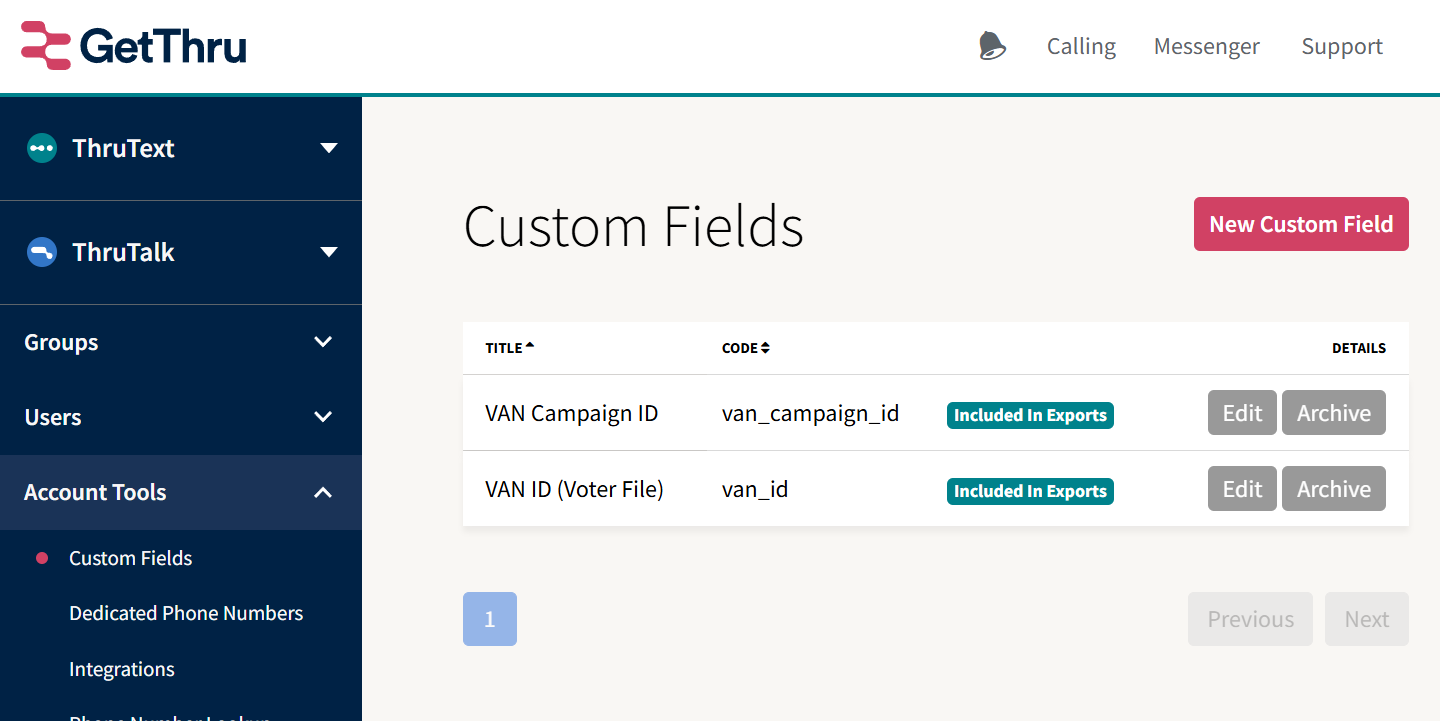This screenshot has width=1440, height=721.
Task: Collapse the Account Tools chevron
Action: [x=323, y=492]
